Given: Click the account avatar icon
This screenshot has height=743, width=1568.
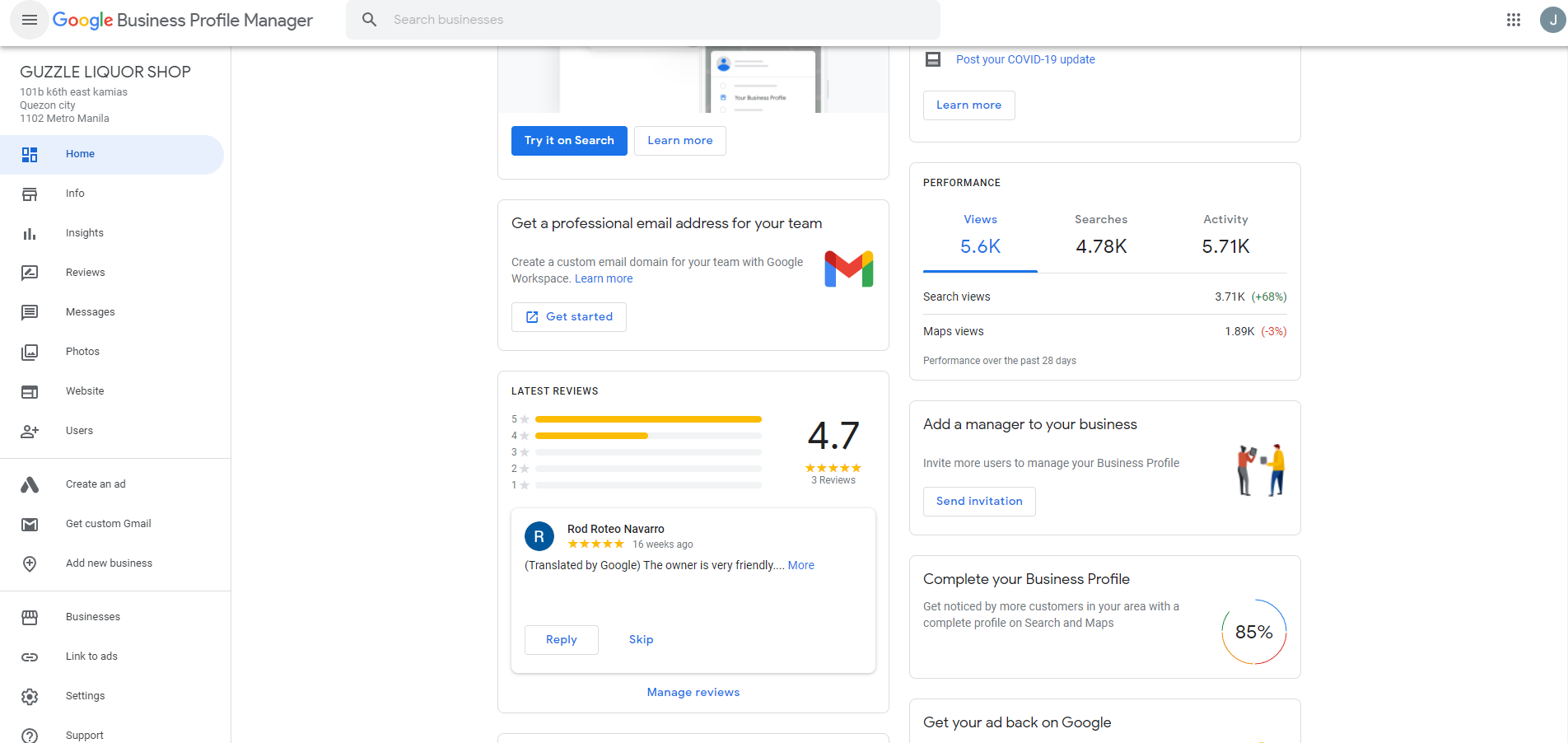Looking at the screenshot, I should coord(1552,20).
